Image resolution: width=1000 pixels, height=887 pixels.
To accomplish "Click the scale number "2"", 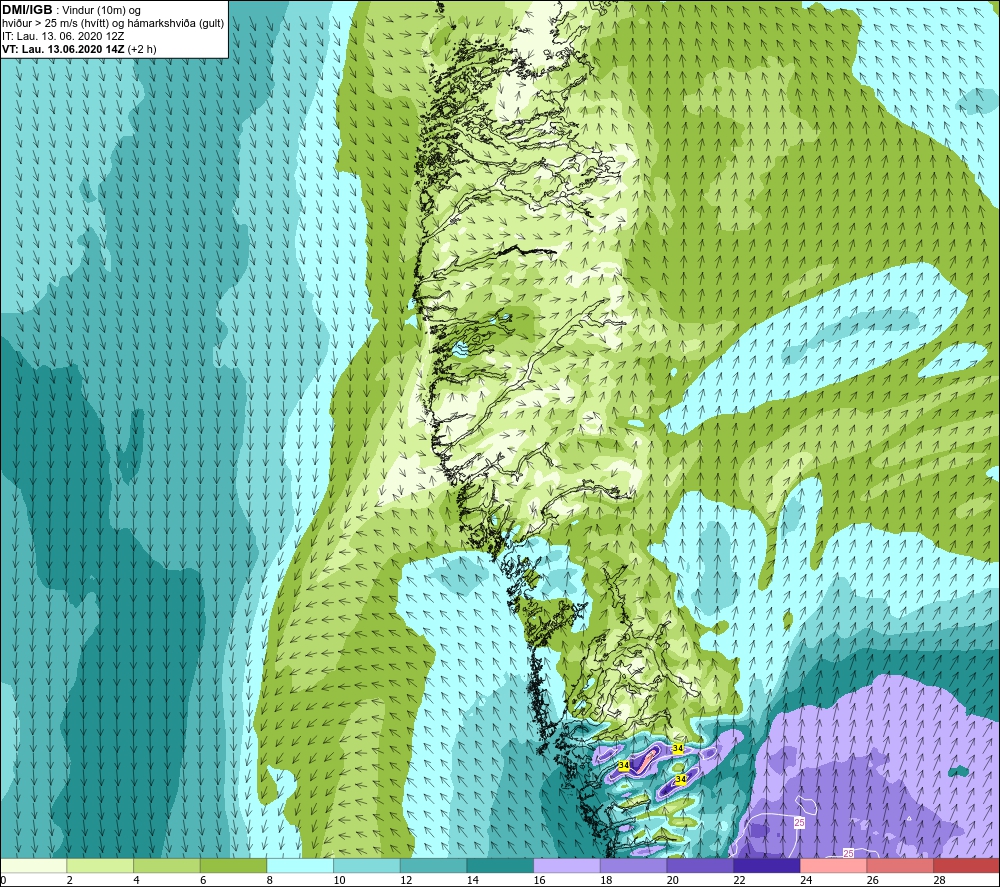I will 70,880.
